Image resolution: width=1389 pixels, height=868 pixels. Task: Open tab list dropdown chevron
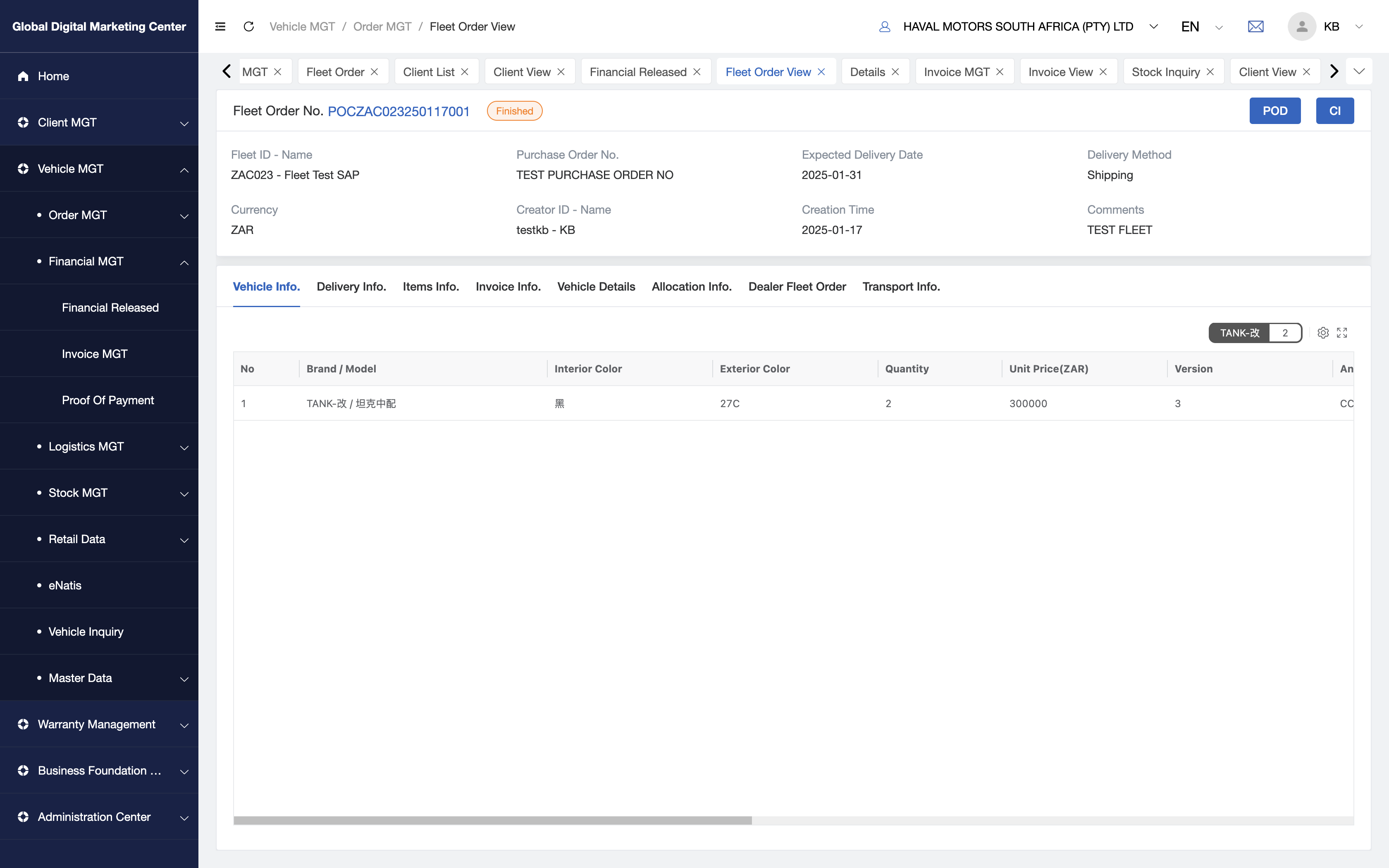tap(1358, 72)
